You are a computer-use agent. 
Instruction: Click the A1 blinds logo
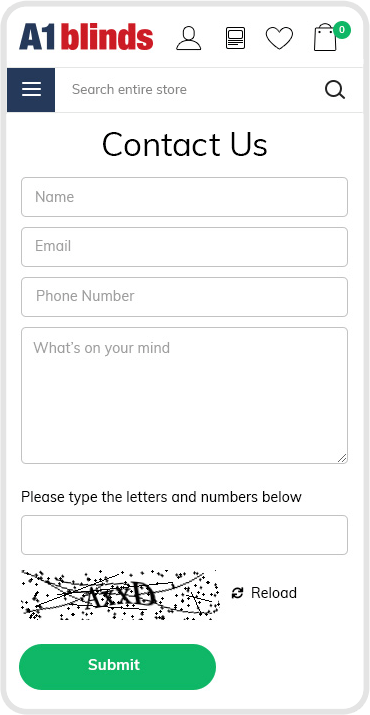[86, 36]
